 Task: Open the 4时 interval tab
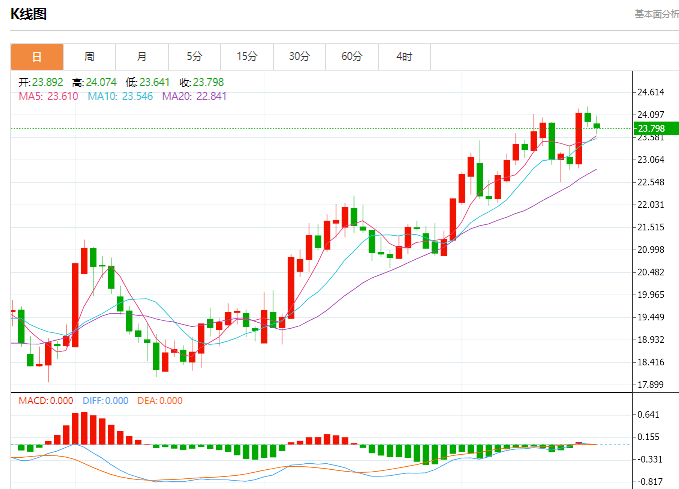click(404, 57)
